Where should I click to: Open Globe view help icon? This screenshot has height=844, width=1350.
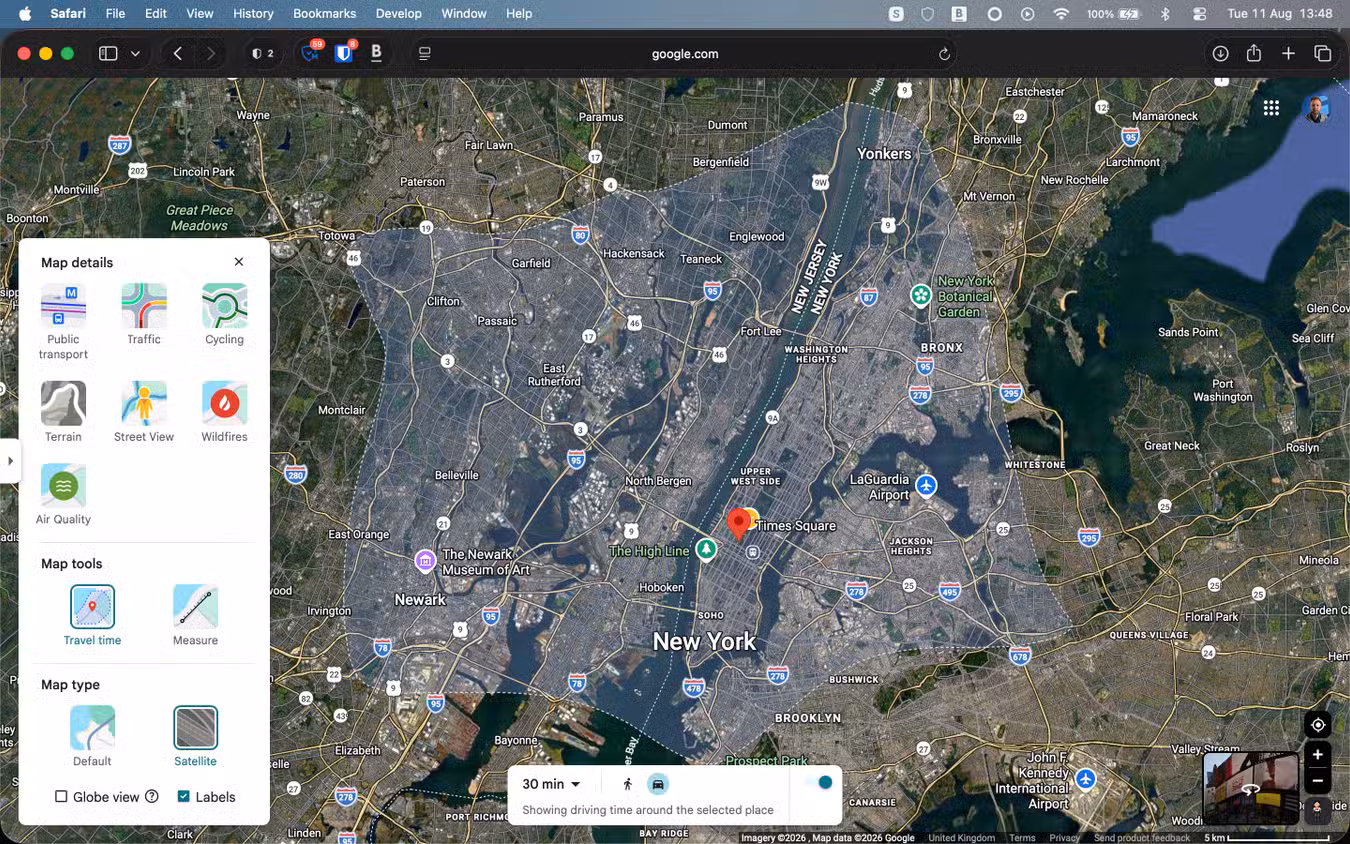(x=152, y=797)
